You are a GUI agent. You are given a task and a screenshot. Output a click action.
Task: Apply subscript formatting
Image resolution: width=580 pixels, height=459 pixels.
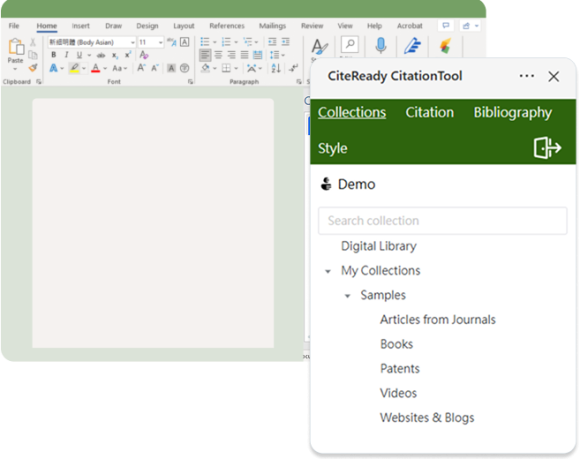[115, 55]
